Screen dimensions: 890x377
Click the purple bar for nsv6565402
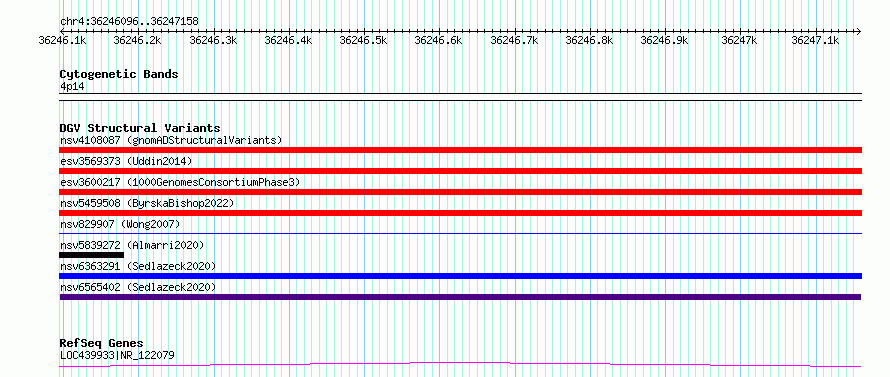(460, 297)
